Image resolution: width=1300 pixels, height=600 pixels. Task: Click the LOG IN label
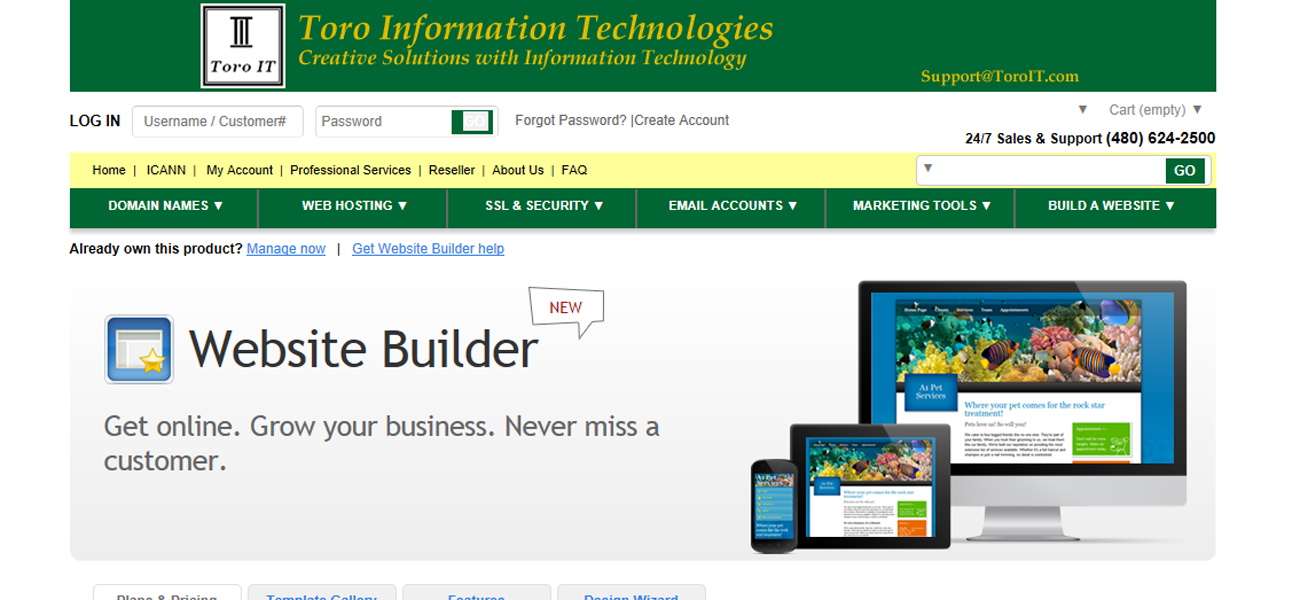(95, 121)
